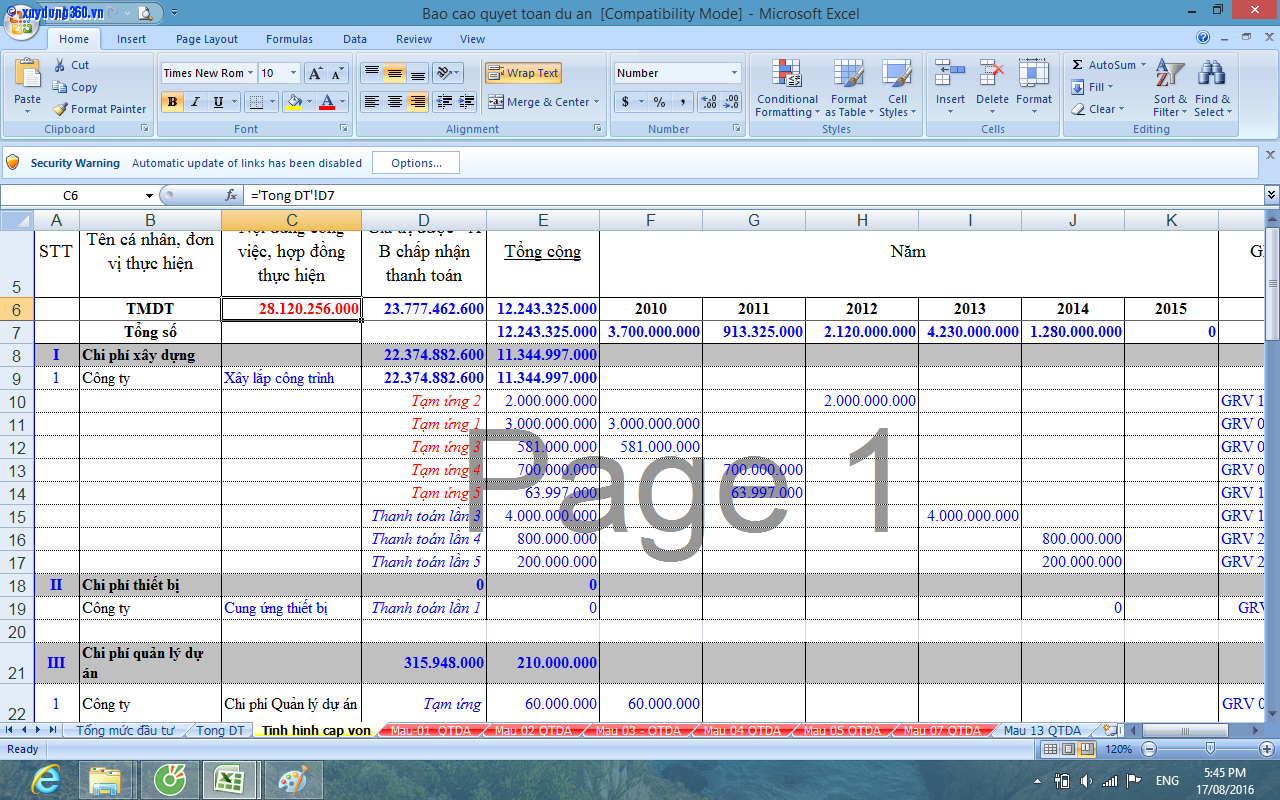Apply comma style number format
The image size is (1280, 800).
pyautogui.click(x=683, y=102)
